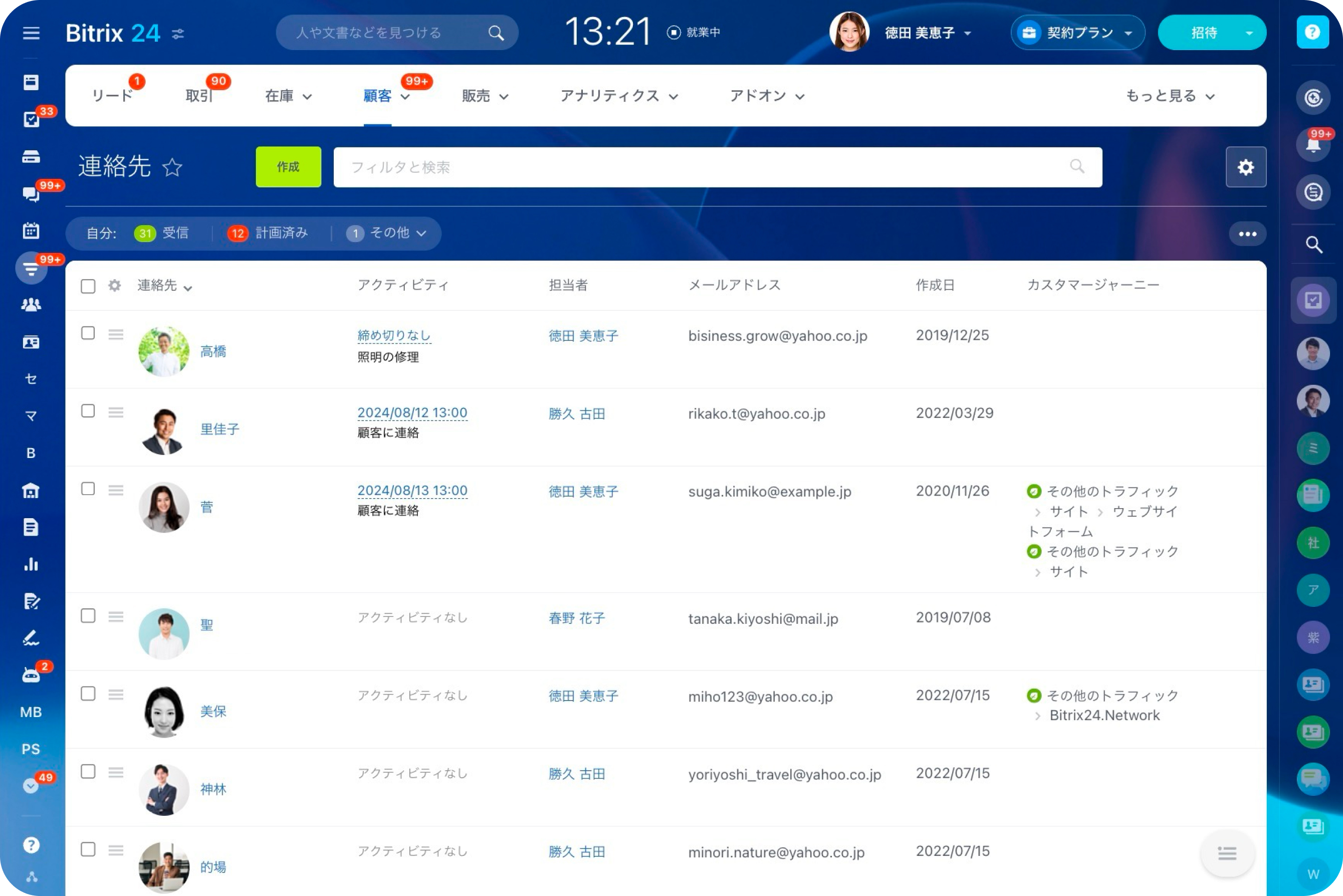The height and width of the screenshot is (896, 1343).
Task: Click the settings gear next to filter bar
Action: (x=1245, y=167)
